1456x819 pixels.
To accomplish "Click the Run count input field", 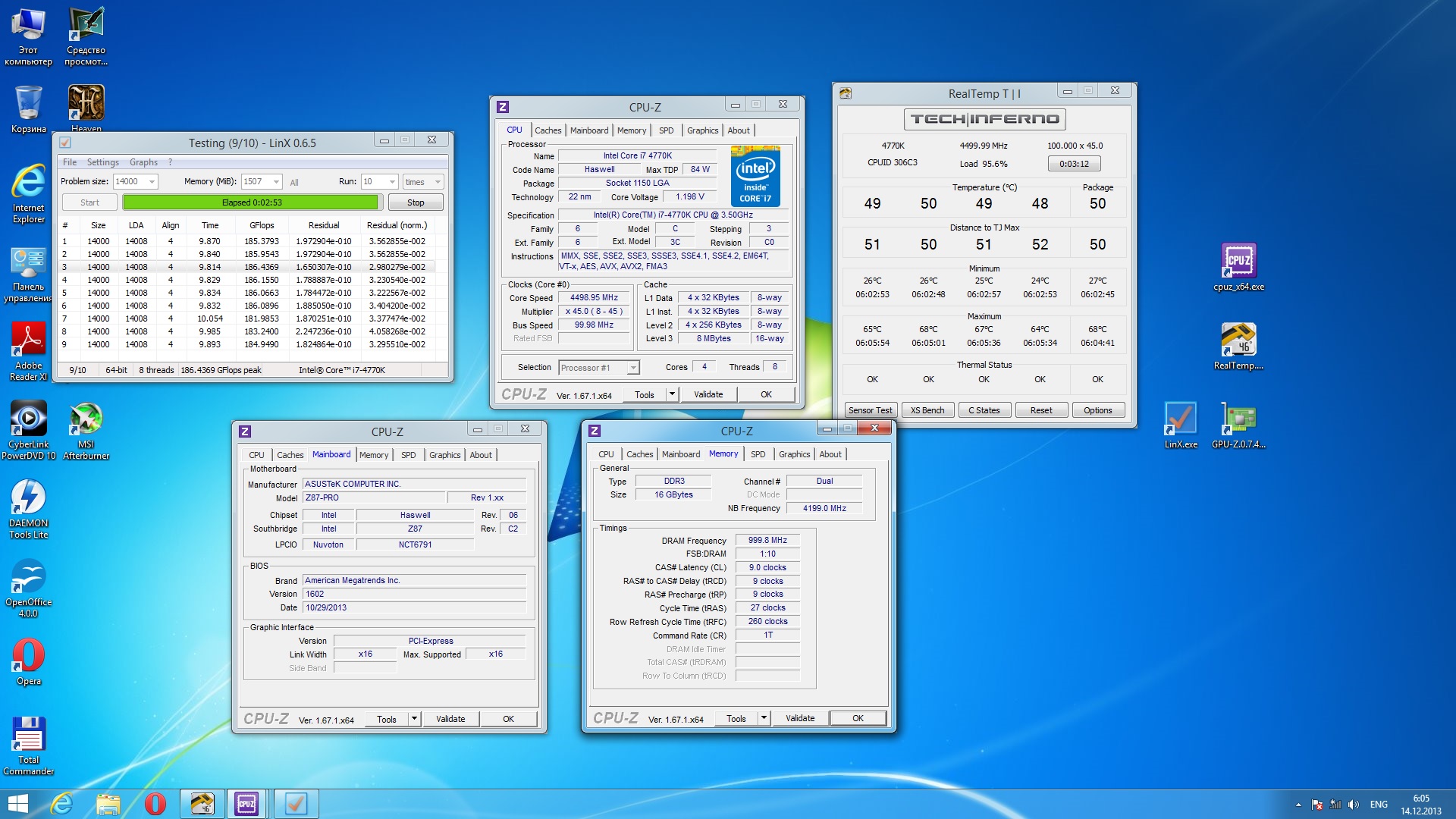I will pos(373,182).
